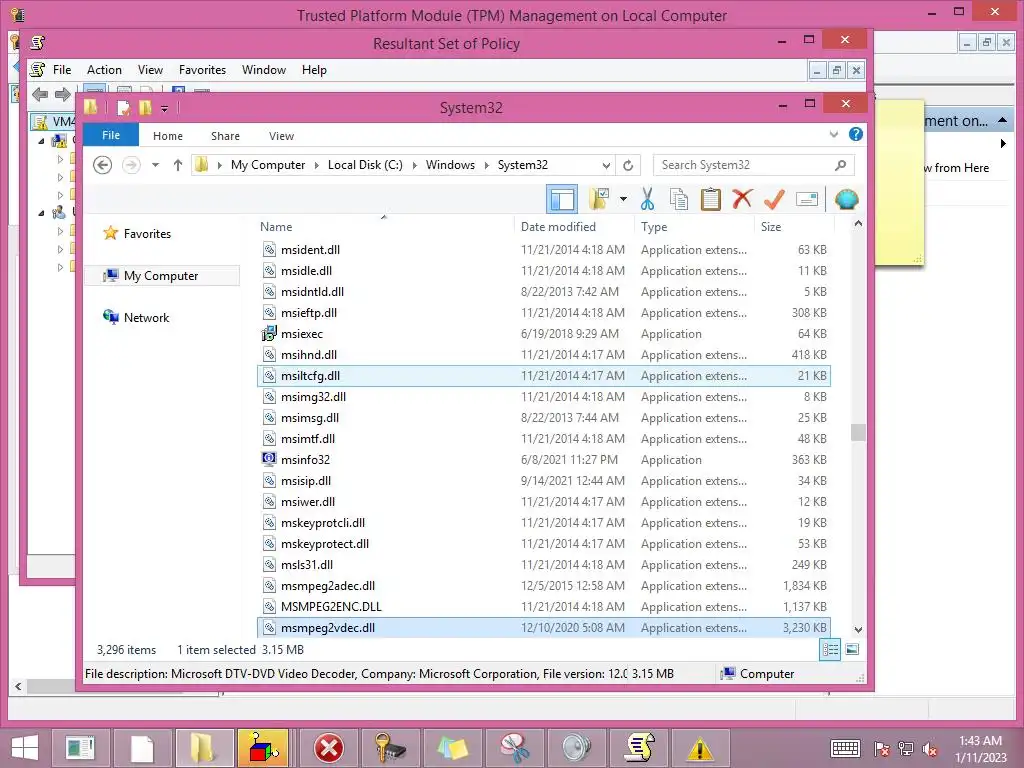Open Action menu in Resultant Set of Policy

(x=104, y=70)
